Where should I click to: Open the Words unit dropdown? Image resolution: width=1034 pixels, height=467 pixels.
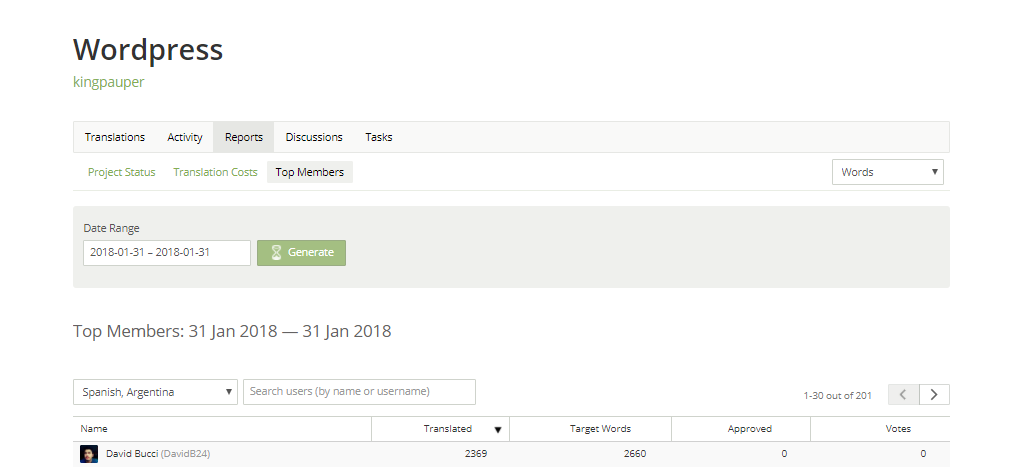click(x=888, y=172)
